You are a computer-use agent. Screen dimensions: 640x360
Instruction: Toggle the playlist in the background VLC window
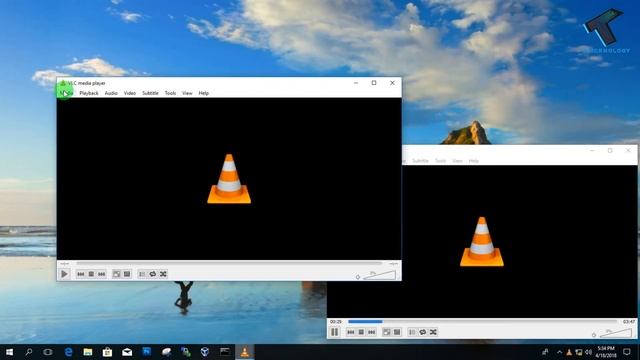(x=412, y=332)
